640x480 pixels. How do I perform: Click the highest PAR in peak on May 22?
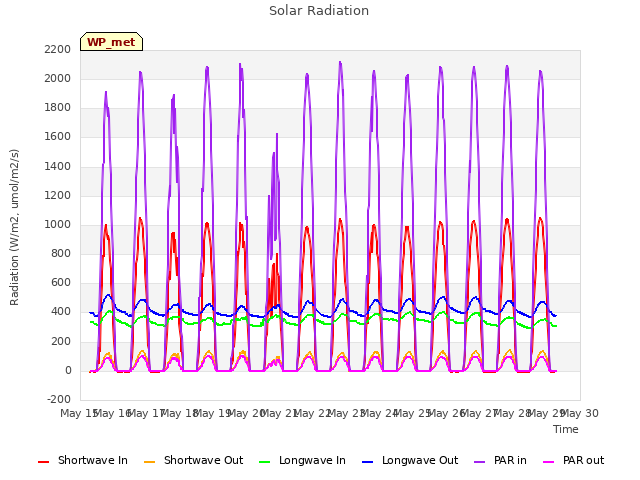coord(340,64)
